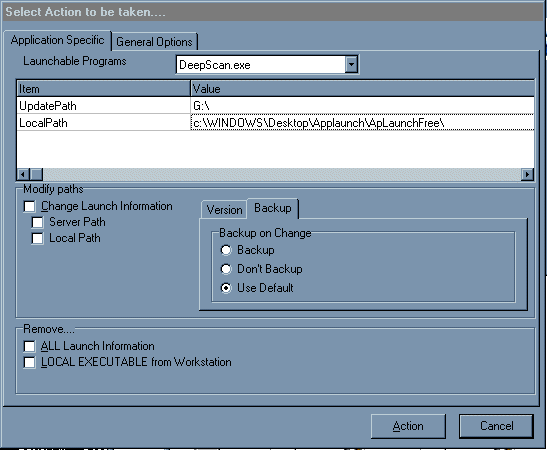Check LOCAL EXECUTABLE from Workstation option
This screenshot has height=450, width=547.
[x=29, y=362]
